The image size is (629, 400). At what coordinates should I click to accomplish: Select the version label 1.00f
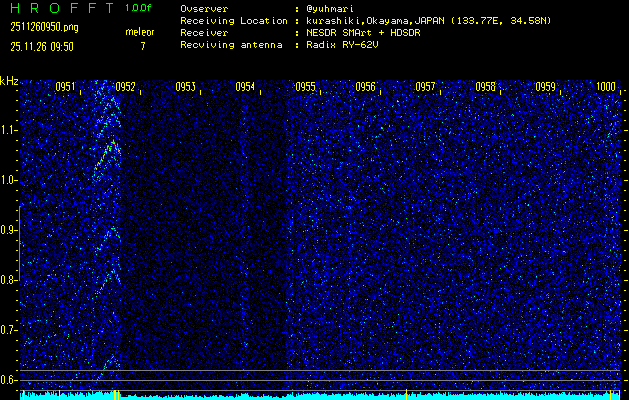pyautogui.click(x=138, y=8)
